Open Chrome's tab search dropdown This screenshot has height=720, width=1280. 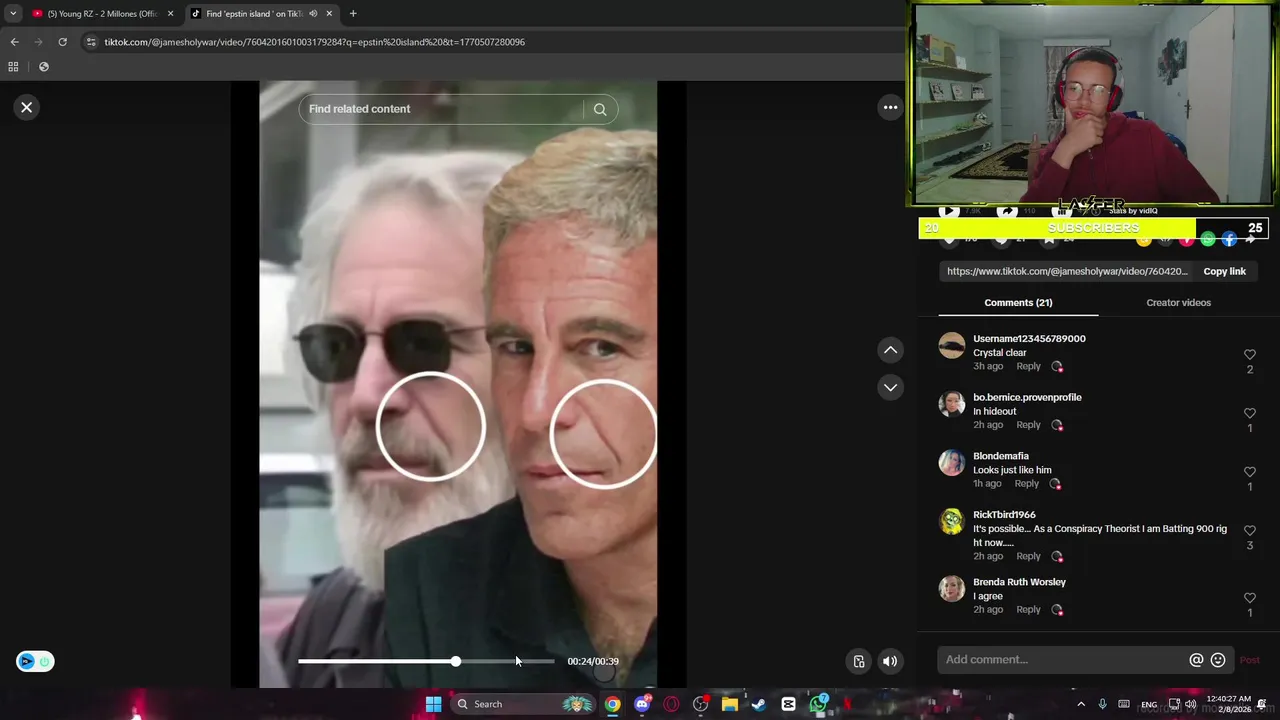[x=13, y=14]
